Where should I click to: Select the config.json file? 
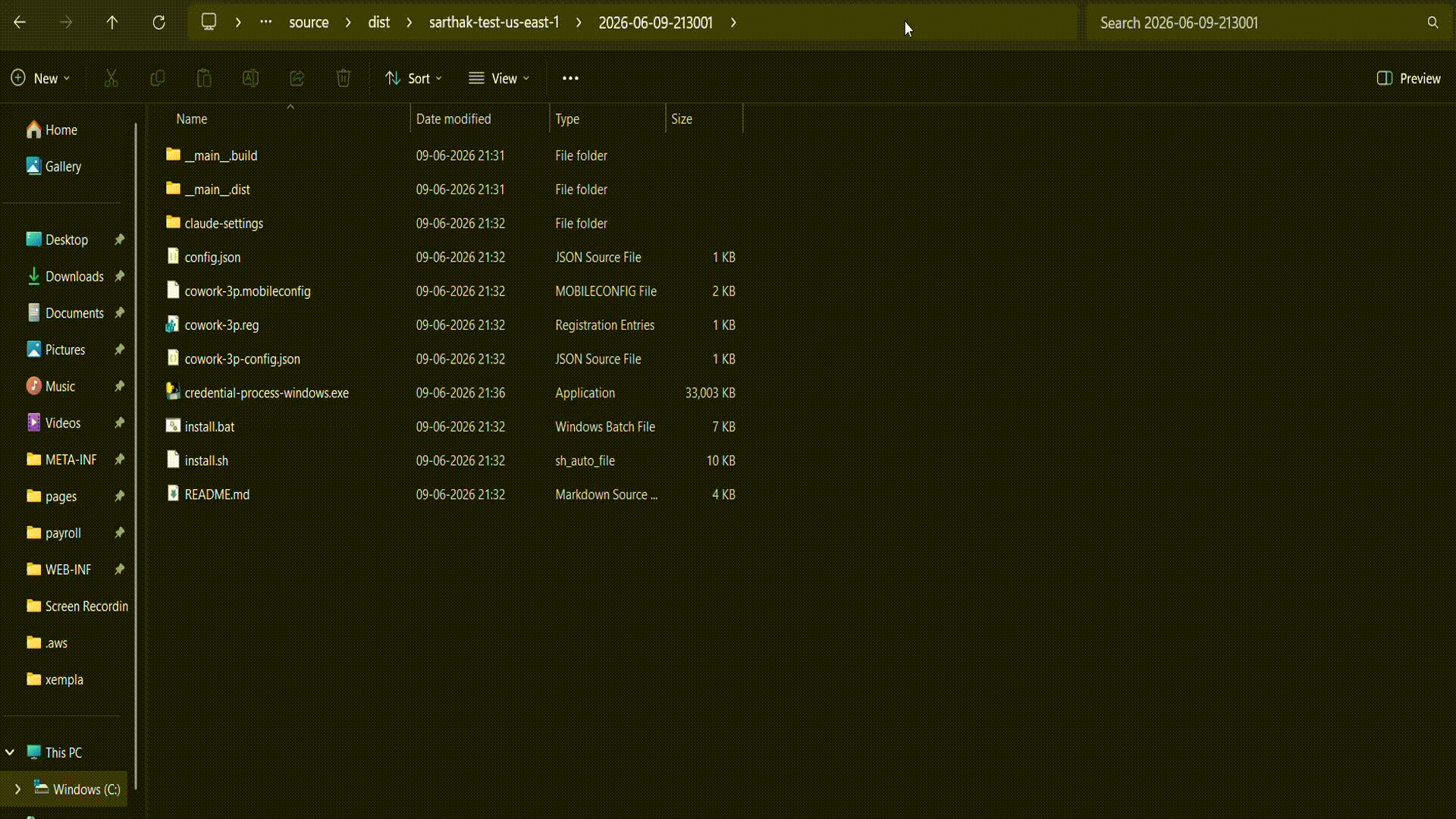(x=212, y=257)
